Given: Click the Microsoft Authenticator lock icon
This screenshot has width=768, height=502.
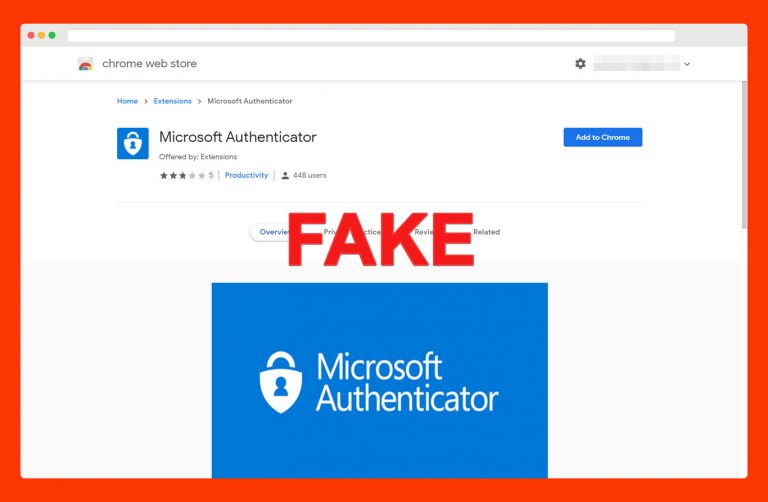Looking at the screenshot, I should [133, 143].
